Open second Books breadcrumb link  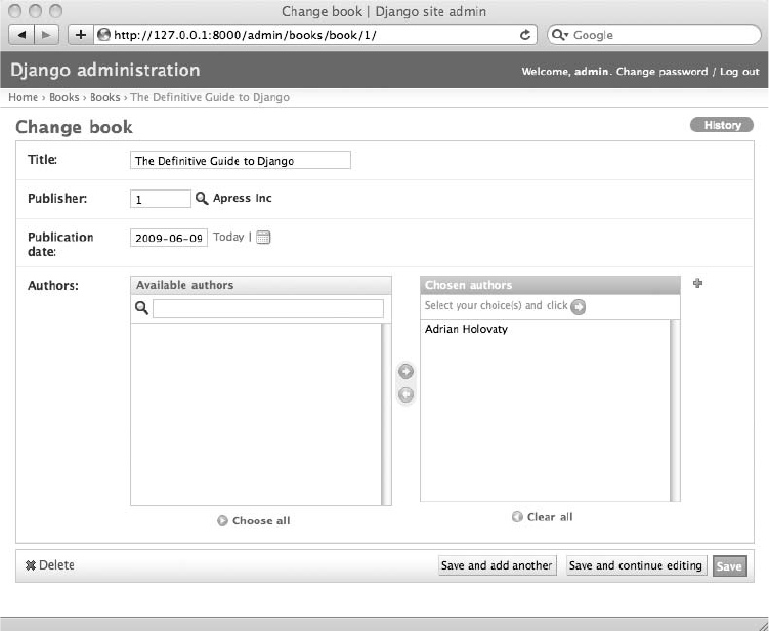point(105,97)
